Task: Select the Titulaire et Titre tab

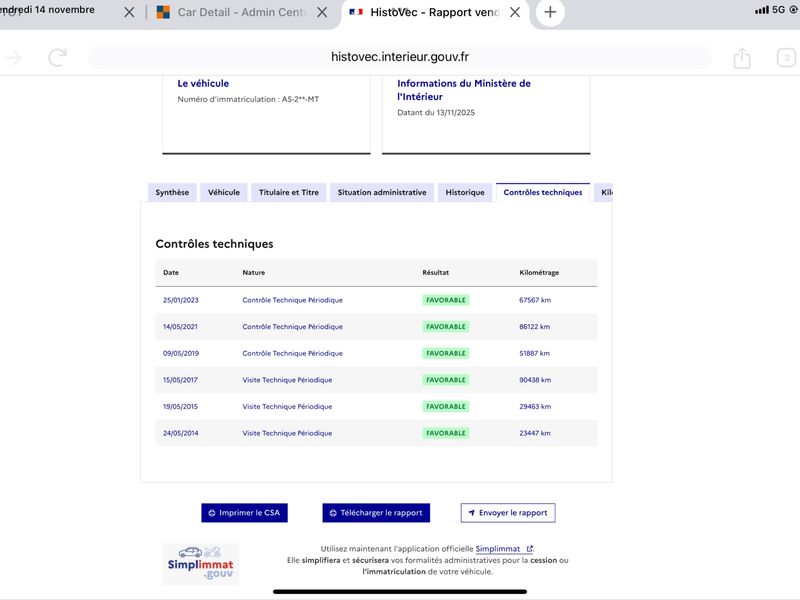Action: coord(289,192)
